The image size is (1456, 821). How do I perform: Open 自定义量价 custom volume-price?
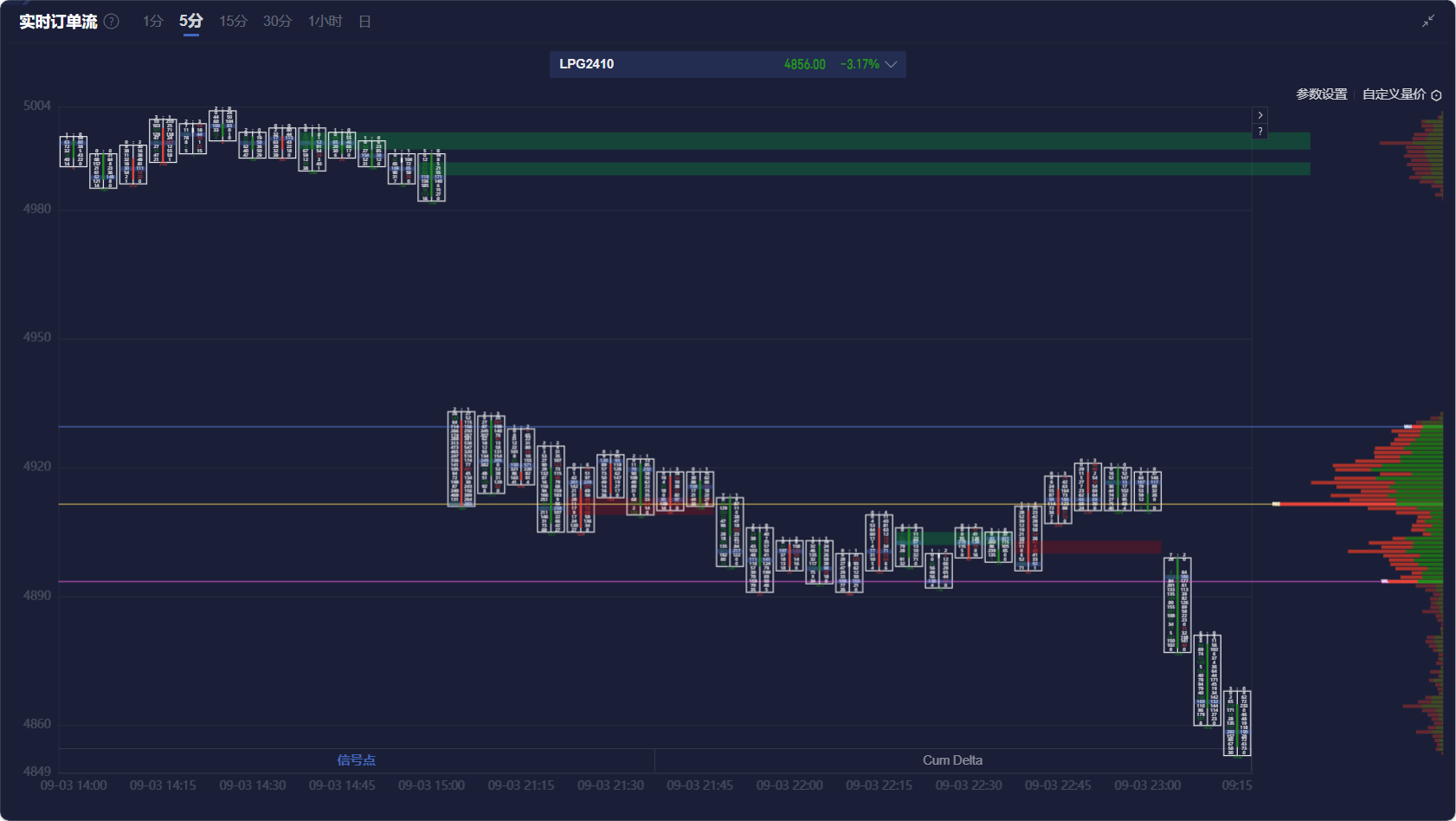[1394, 94]
